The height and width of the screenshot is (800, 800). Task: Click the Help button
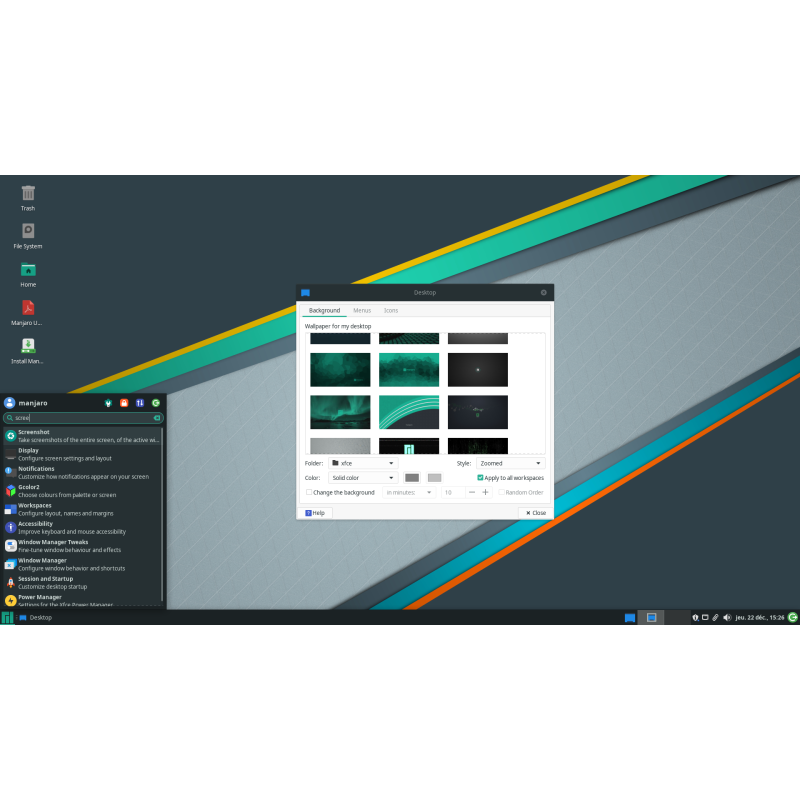coord(315,512)
